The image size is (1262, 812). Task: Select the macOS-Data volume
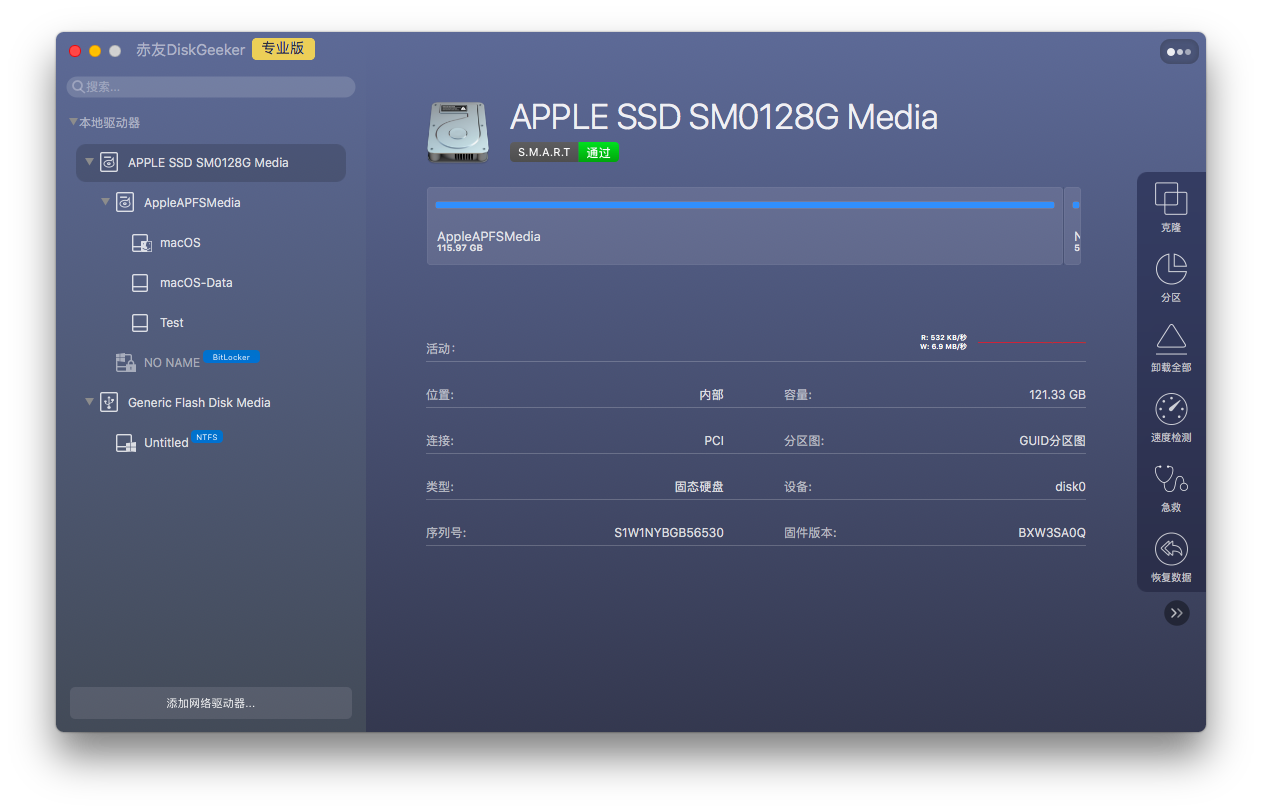tap(195, 283)
